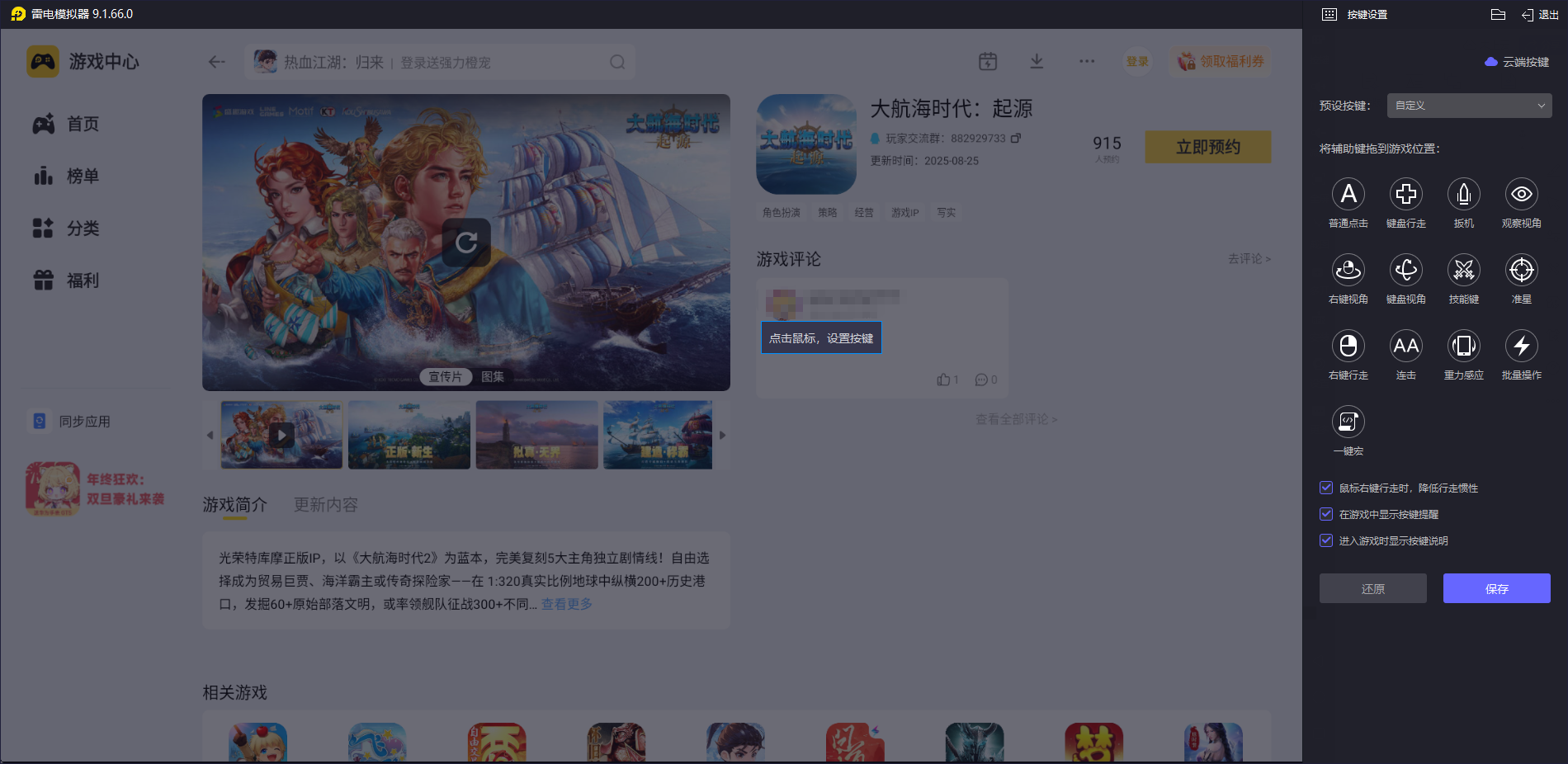The image size is (1568, 764).
Task: Click the 经营 tag
Action: [864, 212]
